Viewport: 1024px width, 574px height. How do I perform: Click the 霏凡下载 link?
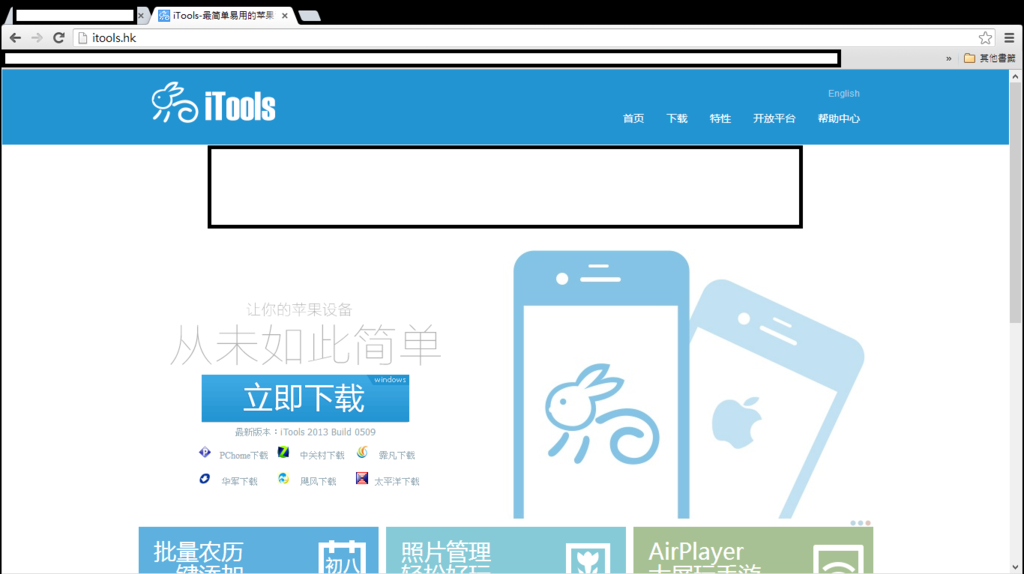tap(396, 455)
